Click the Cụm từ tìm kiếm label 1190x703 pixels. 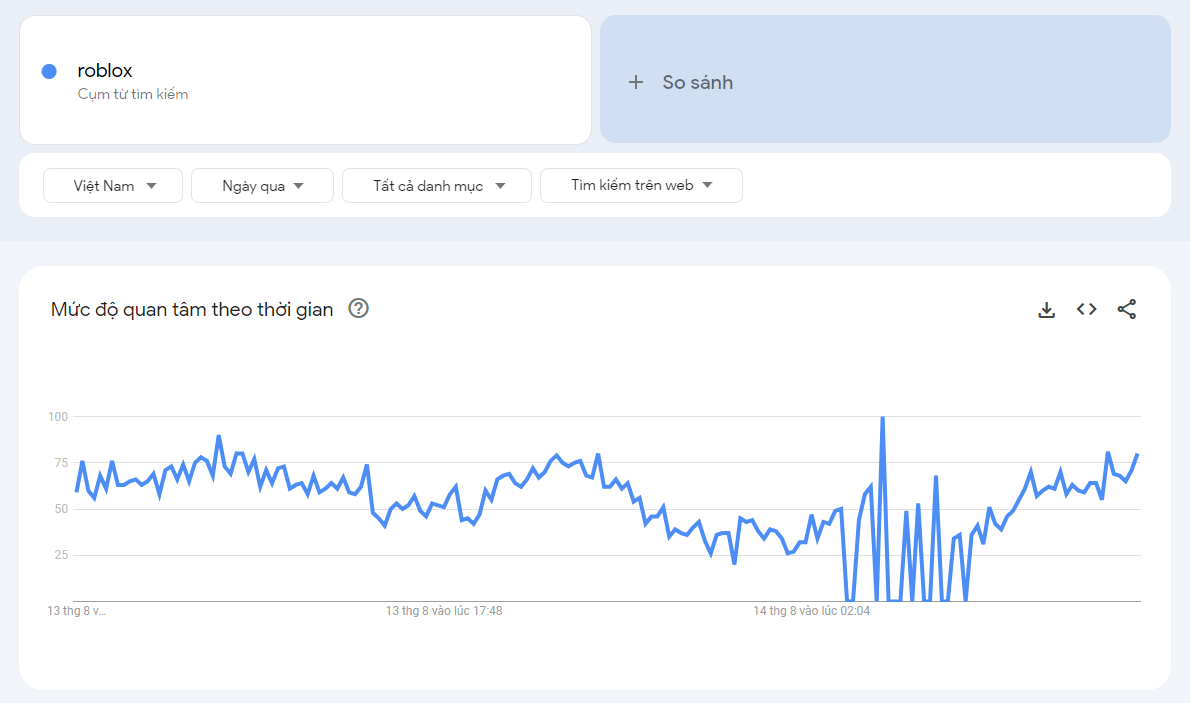[133, 95]
